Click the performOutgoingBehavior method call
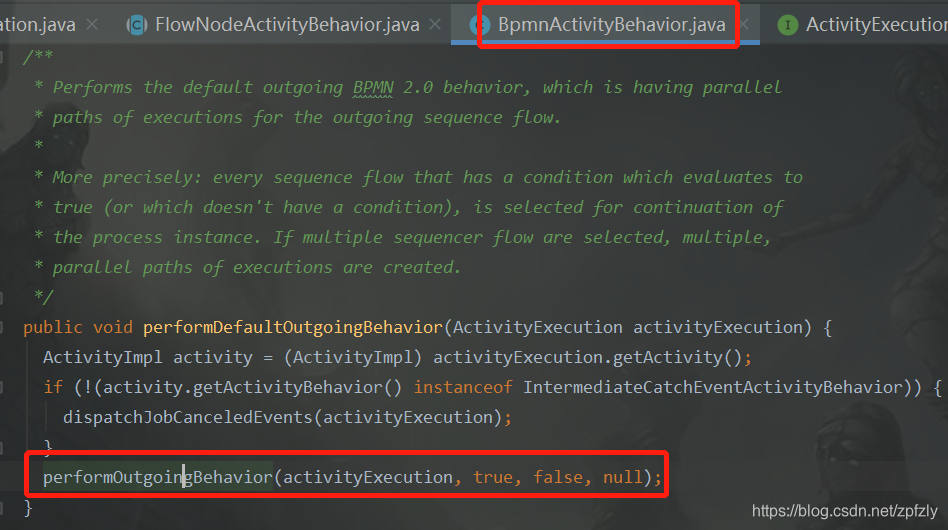The width and height of the screenshot is (948, 530). (x=158, y=477)
